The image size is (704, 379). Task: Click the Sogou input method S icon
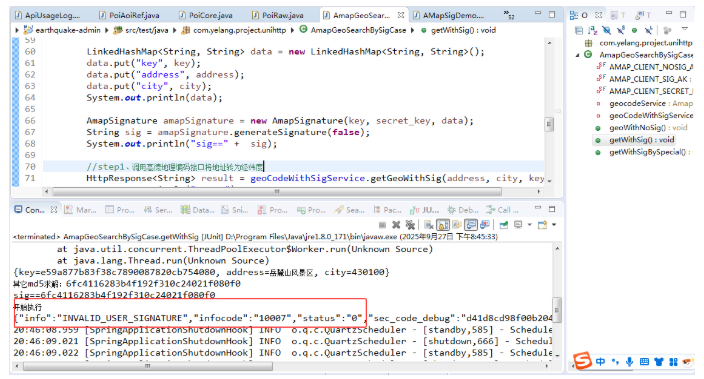(583, 360)
